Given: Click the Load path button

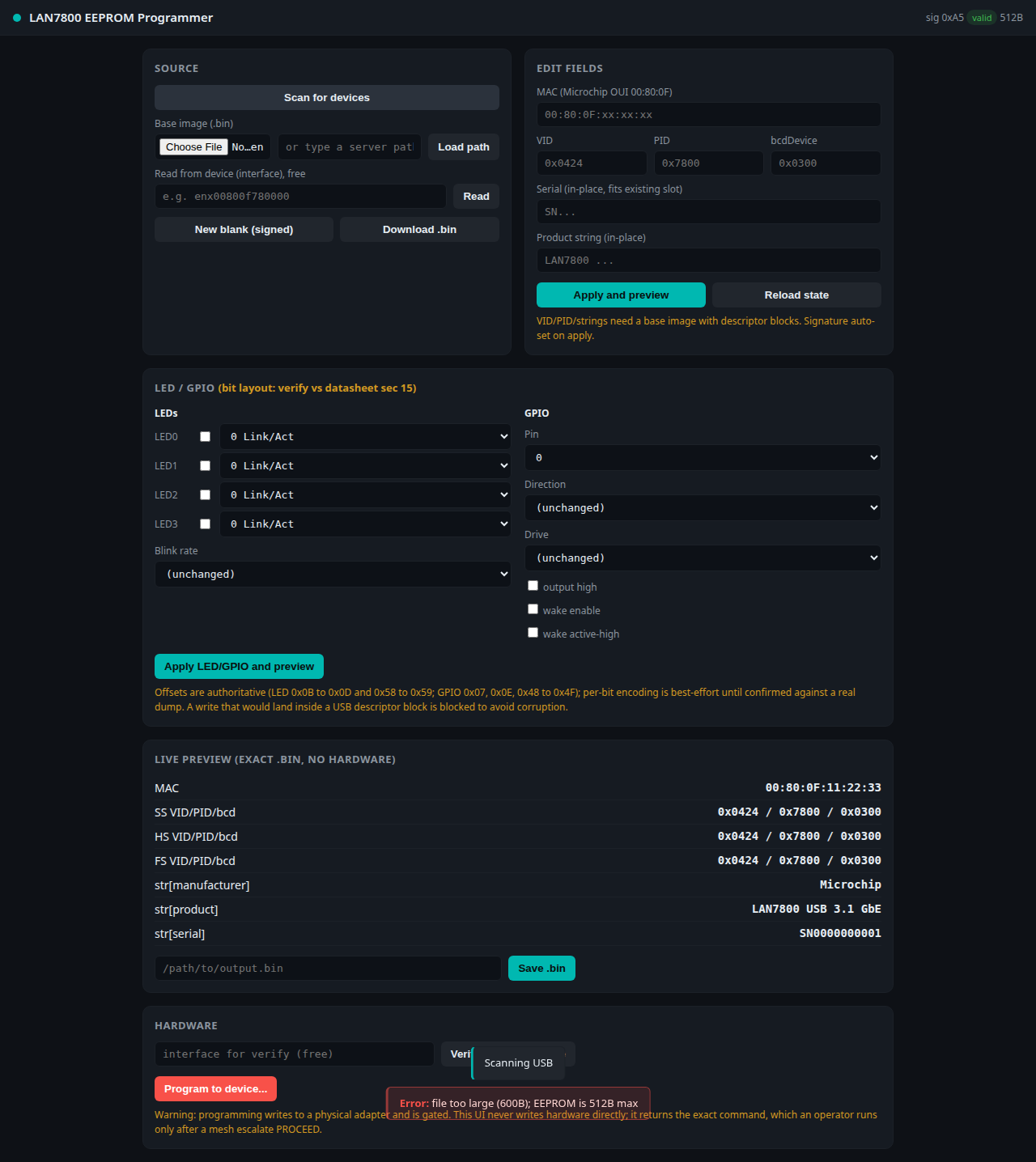Looking at the screenshot, I should tap(464, 147).
